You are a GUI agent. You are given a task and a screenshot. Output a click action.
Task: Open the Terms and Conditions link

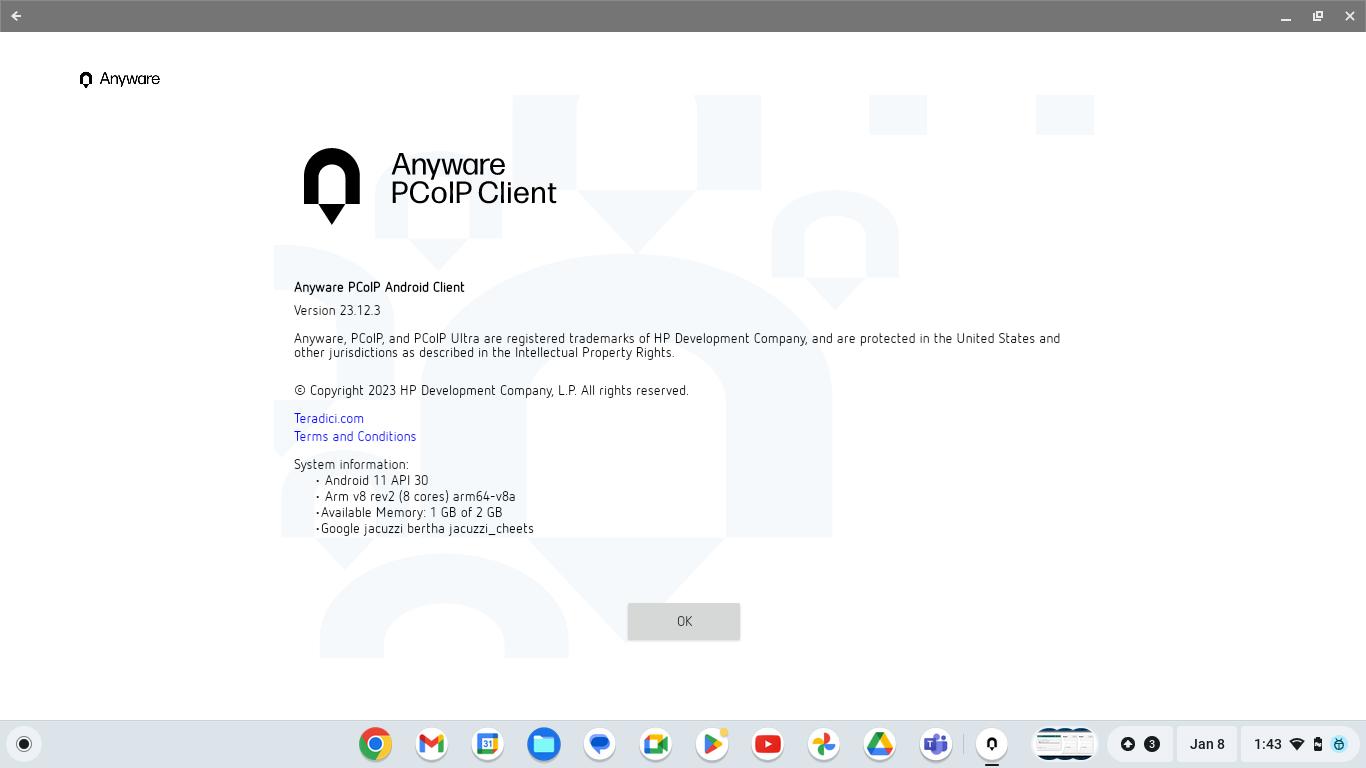(354, 436)
